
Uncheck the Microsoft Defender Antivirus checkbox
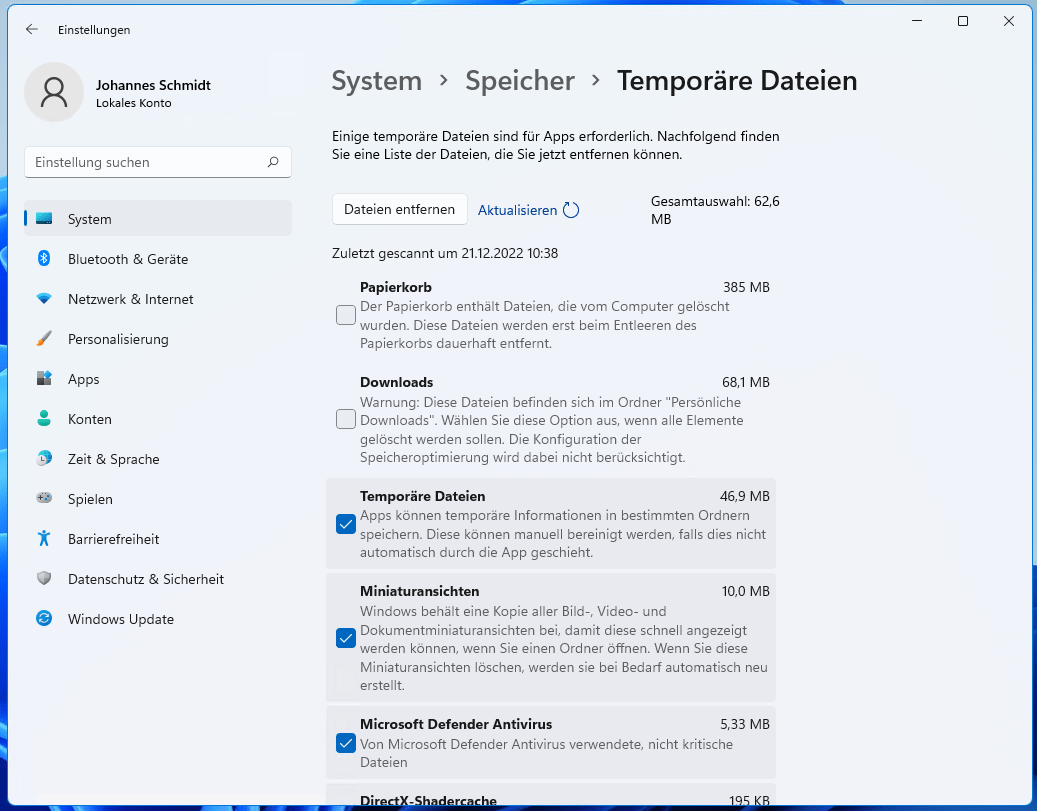[346, 743]
